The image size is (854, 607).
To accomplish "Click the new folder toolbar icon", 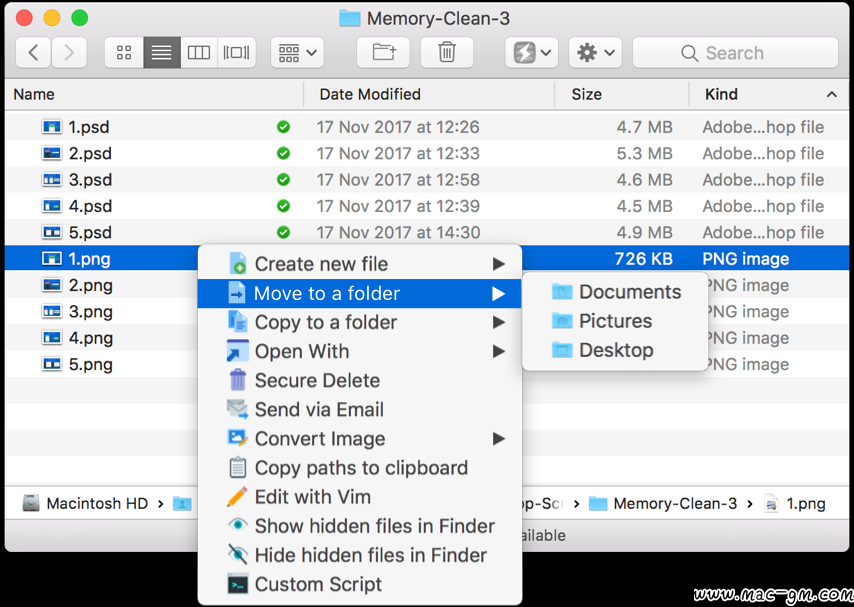I will (383, 53).
